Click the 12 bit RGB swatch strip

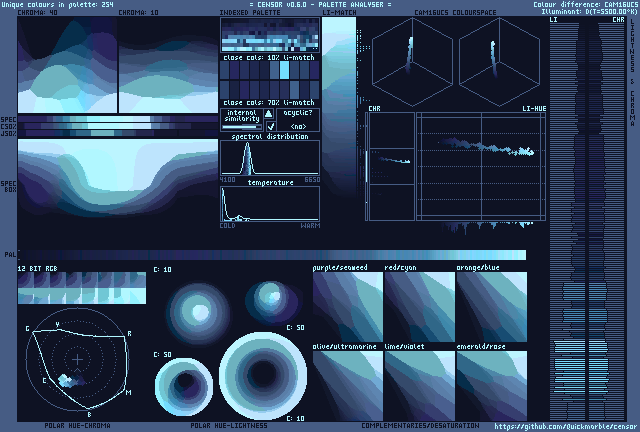coord(82,288)
